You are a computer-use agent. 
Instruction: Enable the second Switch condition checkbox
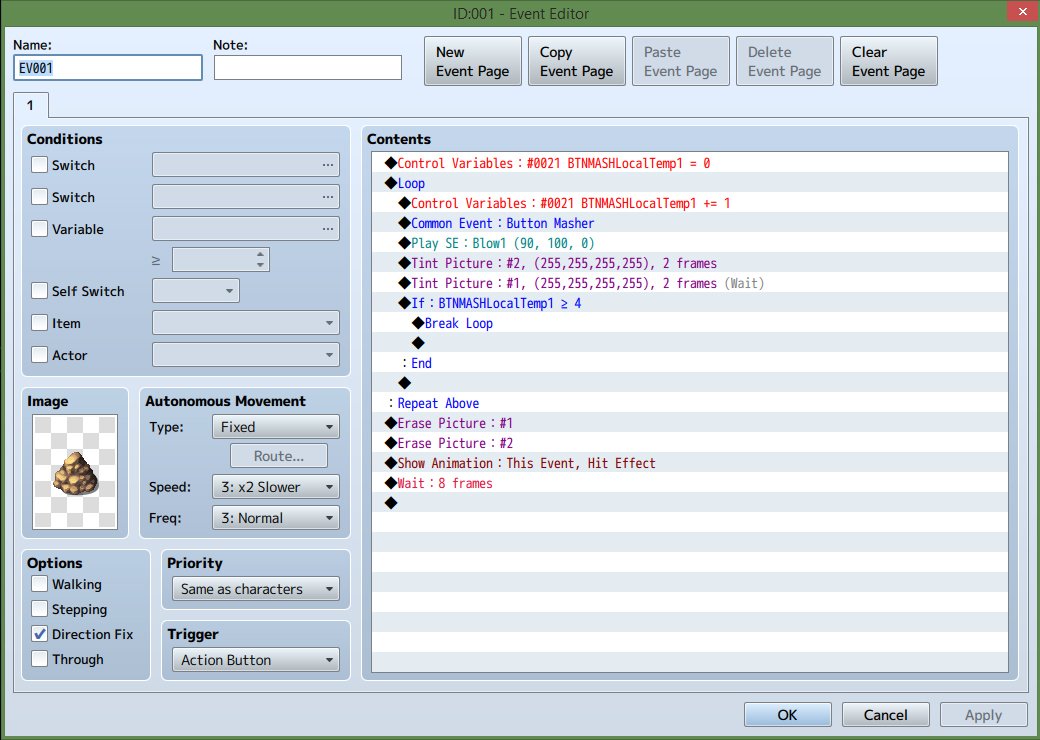[40, 197]
